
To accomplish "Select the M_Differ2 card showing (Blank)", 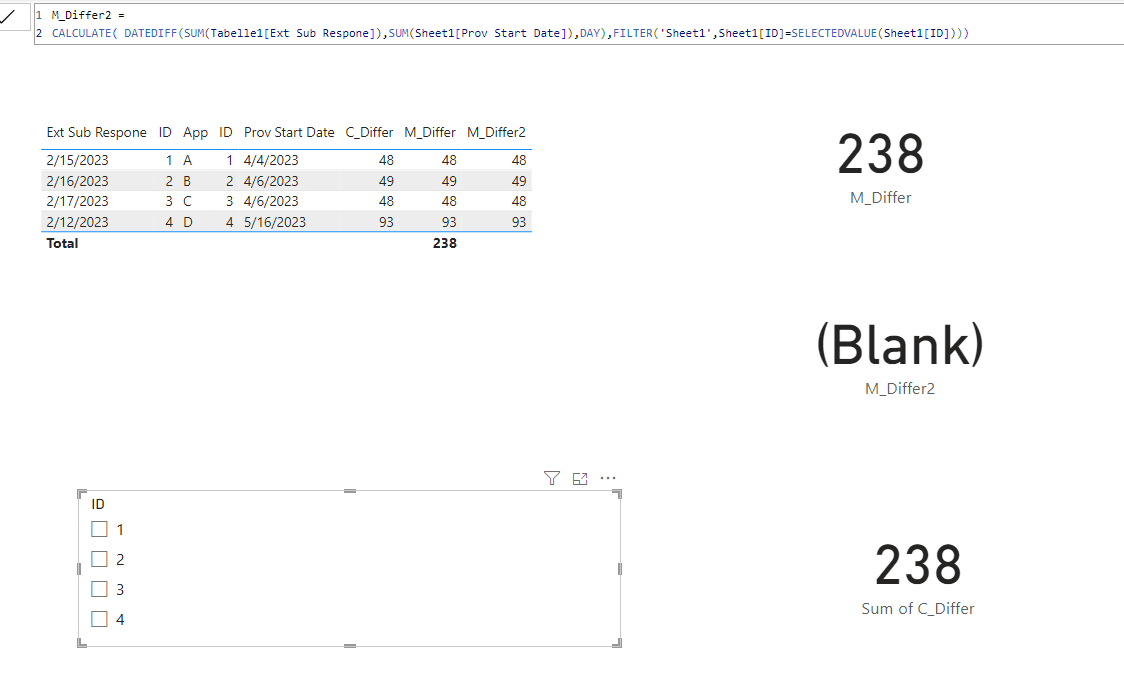I will (x=900, y=358).
